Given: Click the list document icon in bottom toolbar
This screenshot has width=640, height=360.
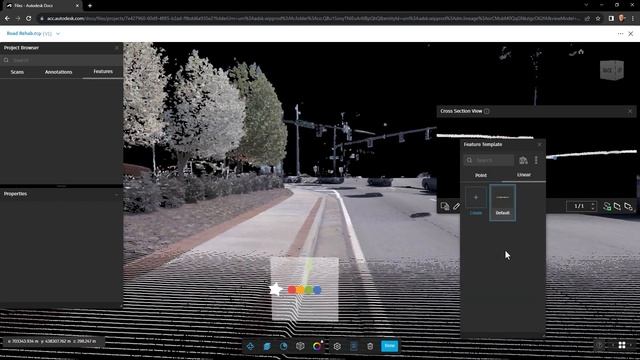Looking at the screenshot, I should [x=354, y=346].
